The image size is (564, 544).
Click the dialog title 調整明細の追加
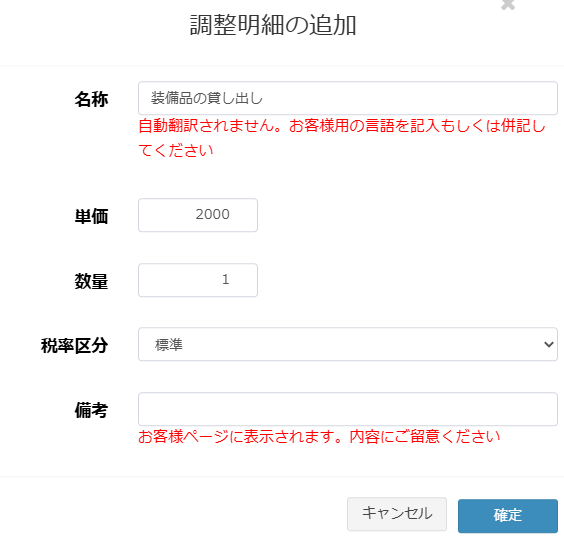(x=273, y=25)
